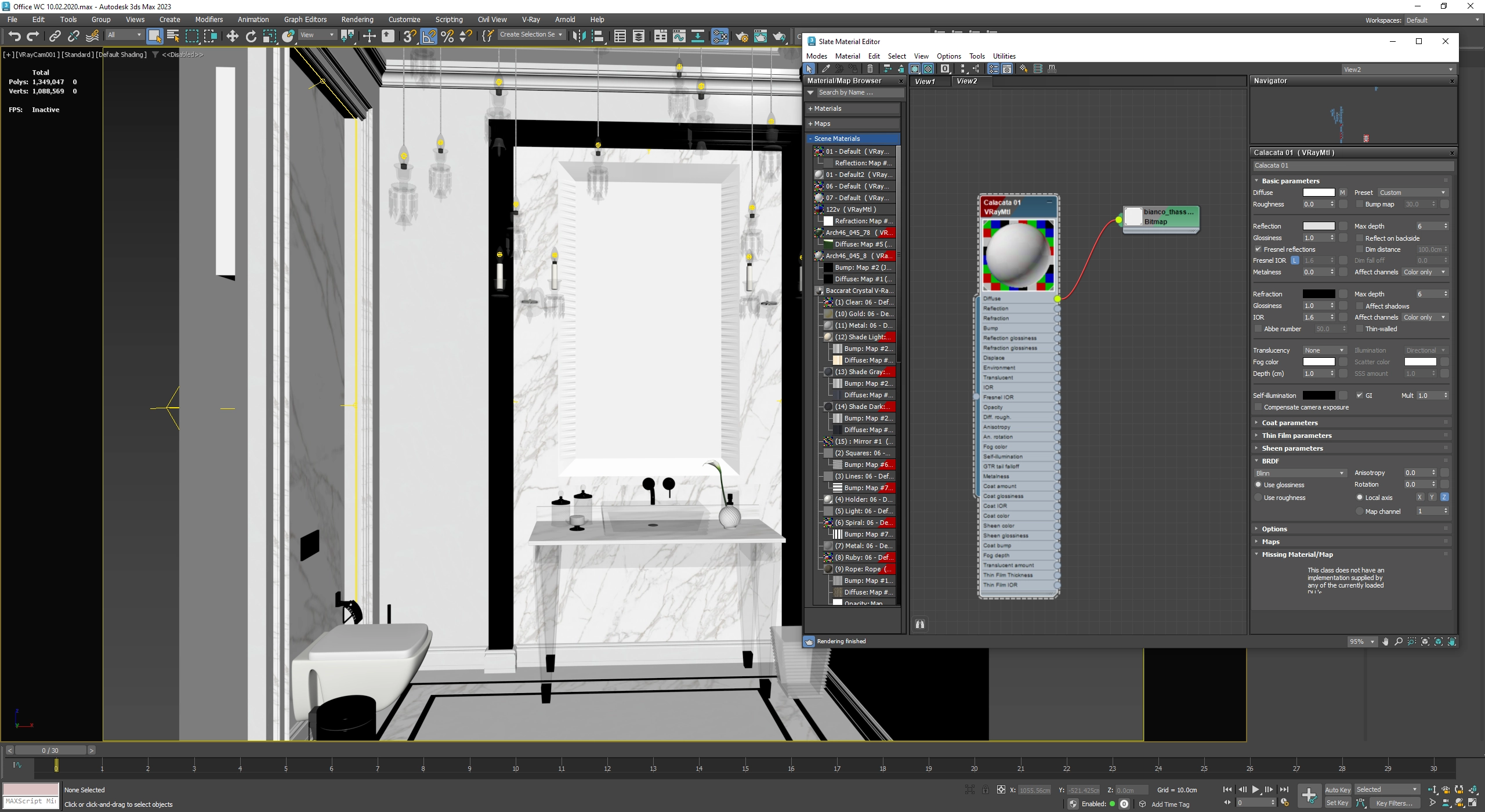Open the Isolate Selection toggle icon
The height and width of the screenshot is (812, 1485).
point(969,789)
